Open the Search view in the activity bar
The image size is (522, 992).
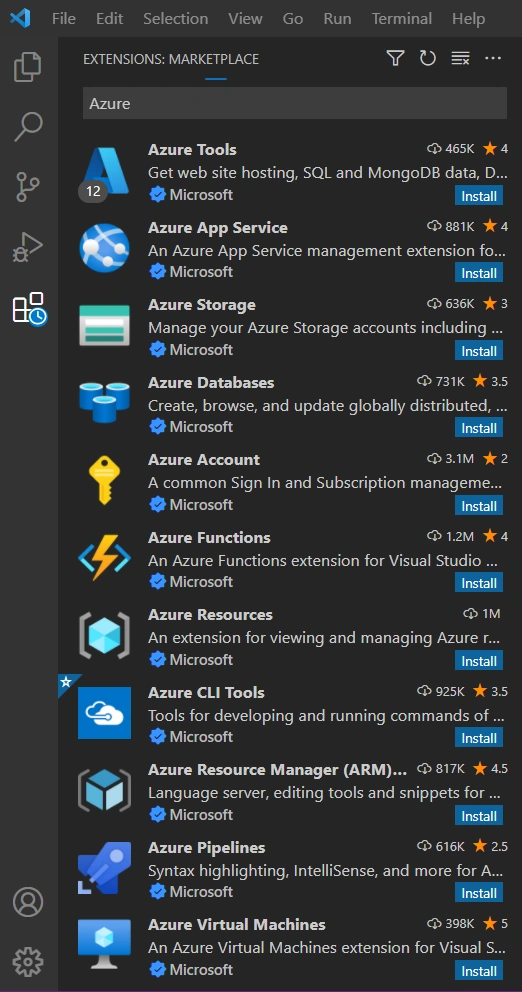pyautogui.click(x=28, y=127)
